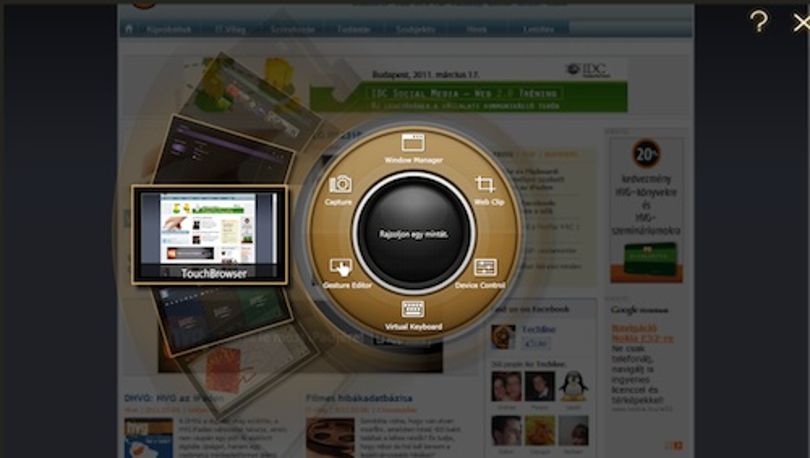This screenshot has width=810, height=458.
Task: Choose the dark tiled thumbnail below TouchBrowser
Action: [x=223, y=318]
